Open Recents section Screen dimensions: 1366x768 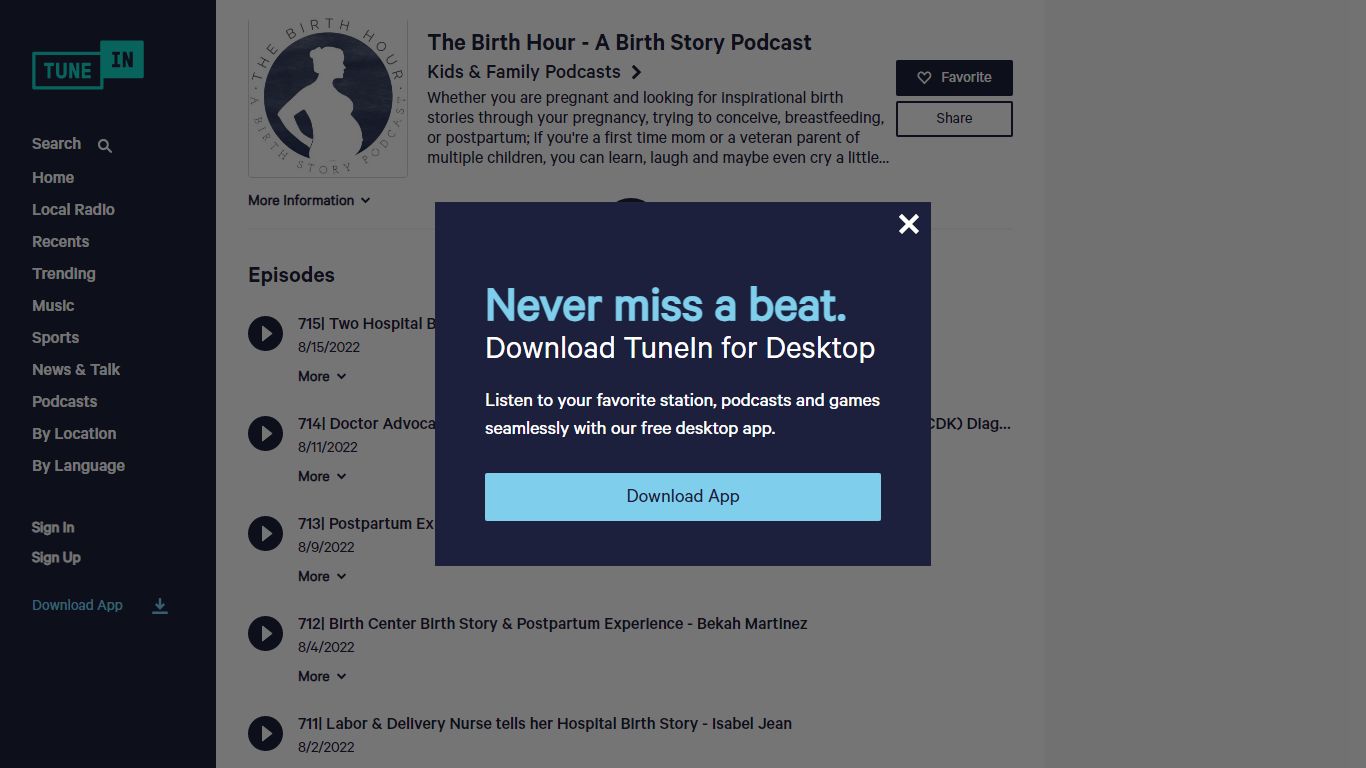[60, 242]
